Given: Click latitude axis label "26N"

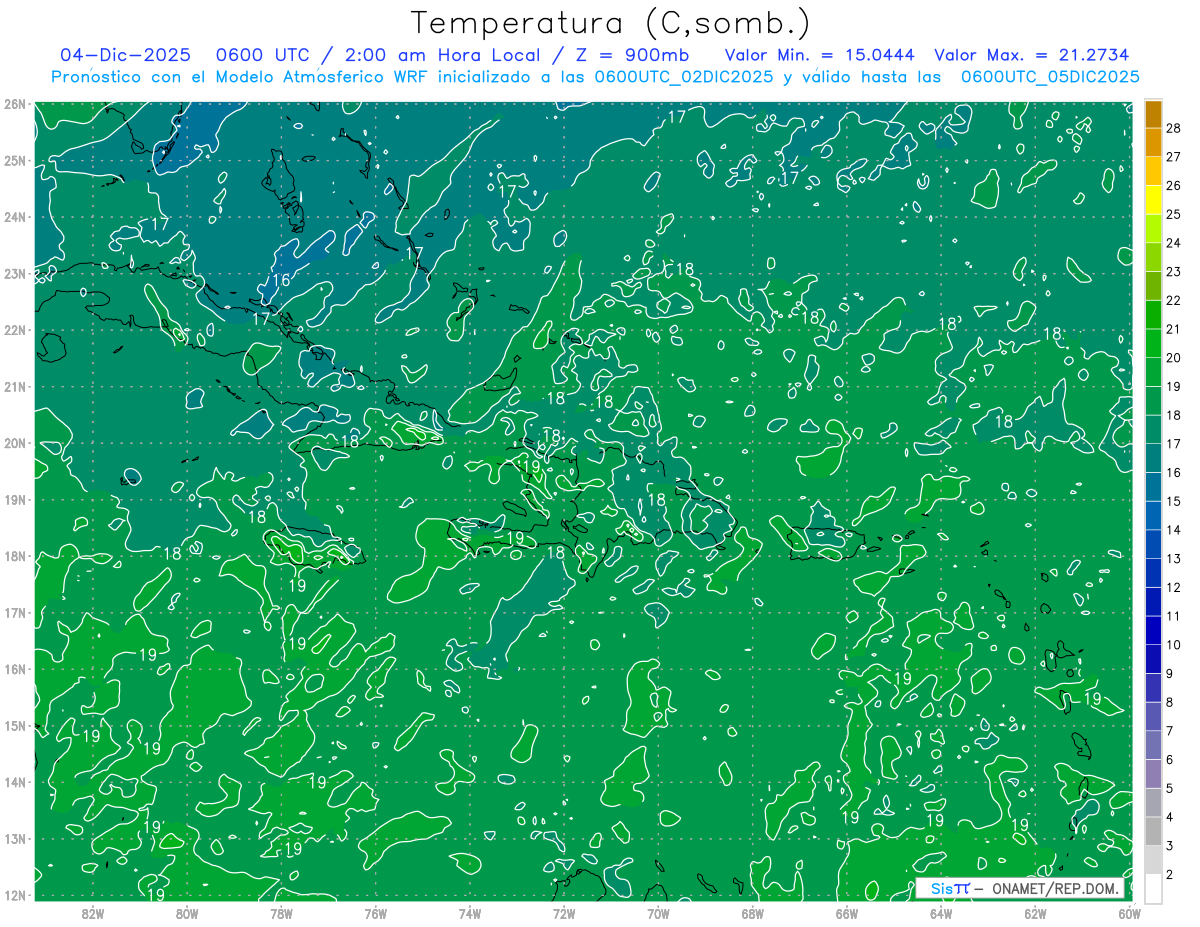Looking at the screenshot, I should [x=14, y=104].
